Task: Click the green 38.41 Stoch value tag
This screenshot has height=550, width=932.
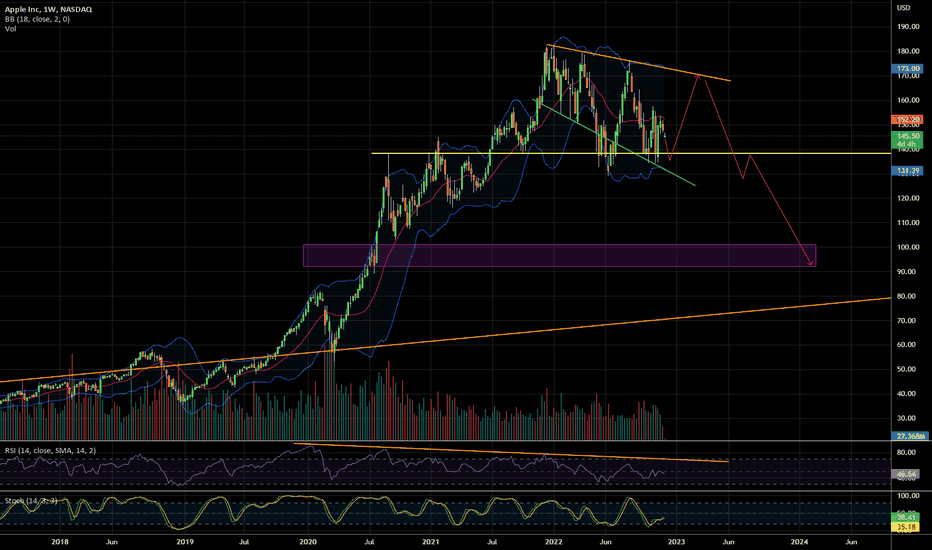Action: pos(908,517)
